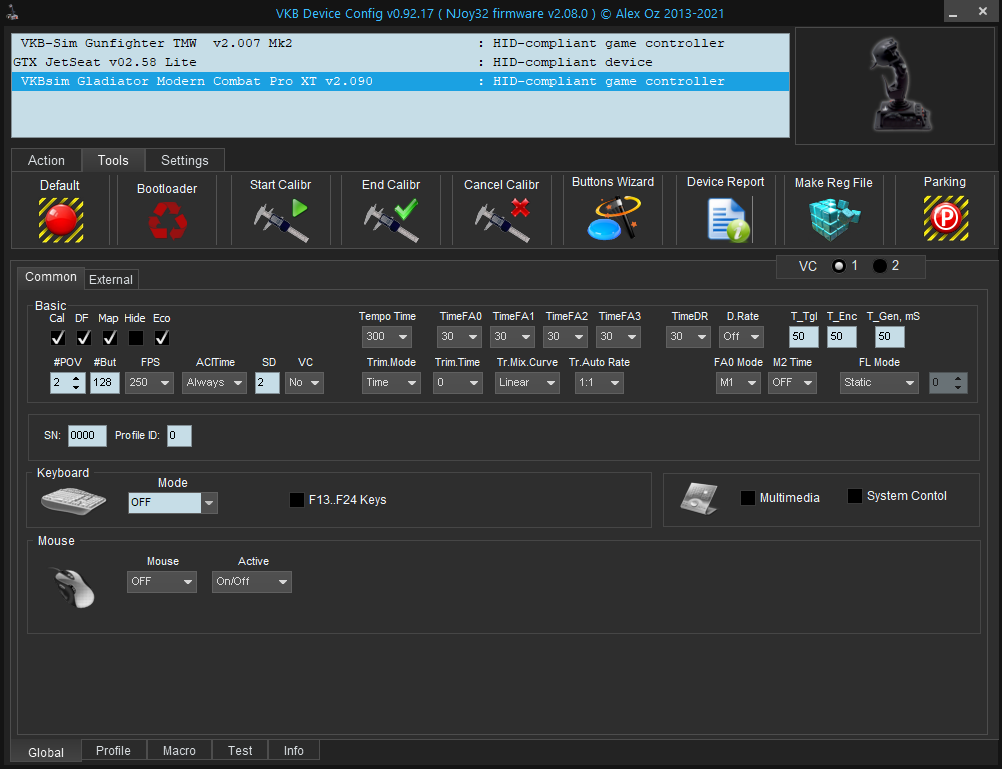Switch to the Macro bottom tab
This screenshot has width=1002, height=769.
(x=179, y=750)
